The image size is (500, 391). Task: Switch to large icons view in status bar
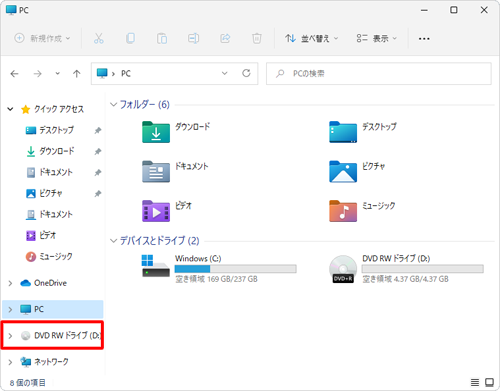(489, 382)
